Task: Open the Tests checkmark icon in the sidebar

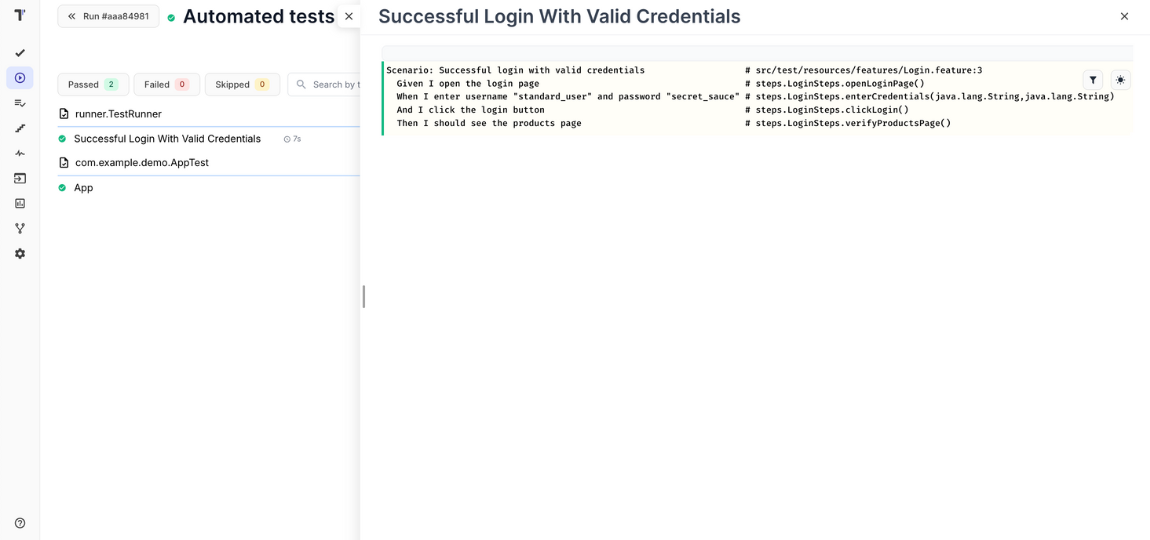Action: [19, 53]
